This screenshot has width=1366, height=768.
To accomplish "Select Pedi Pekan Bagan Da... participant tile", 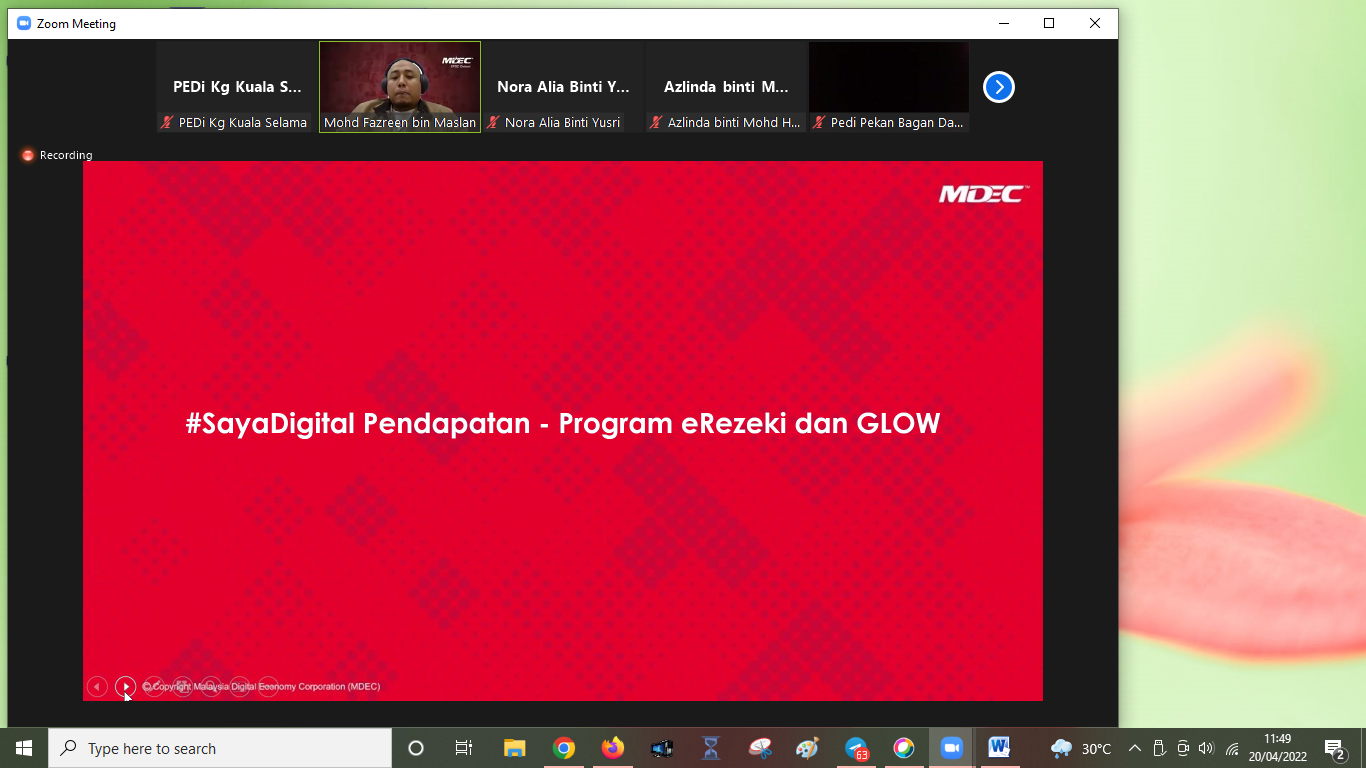I will coord(889,87).
